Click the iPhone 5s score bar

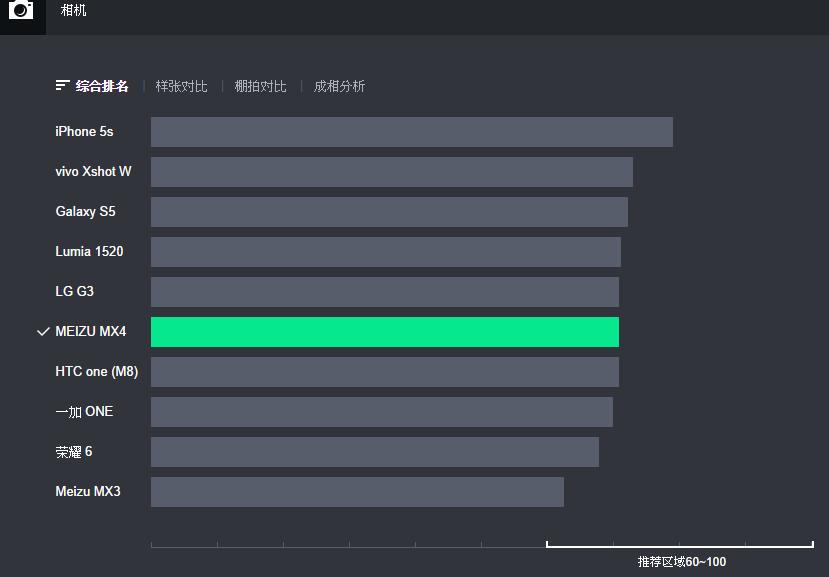pyautogui.click(x=412, y=132)
